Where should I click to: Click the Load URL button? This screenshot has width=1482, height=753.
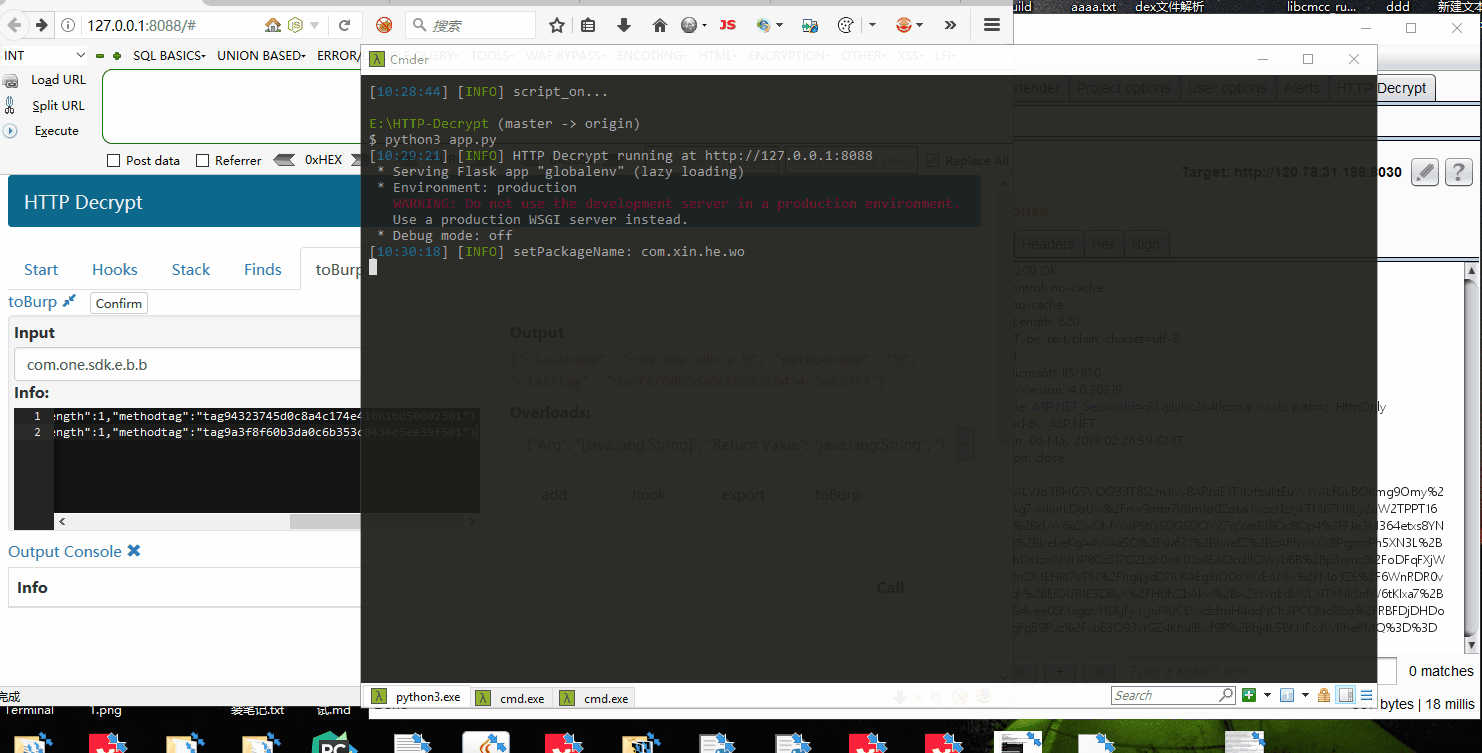tap(59, 80)
